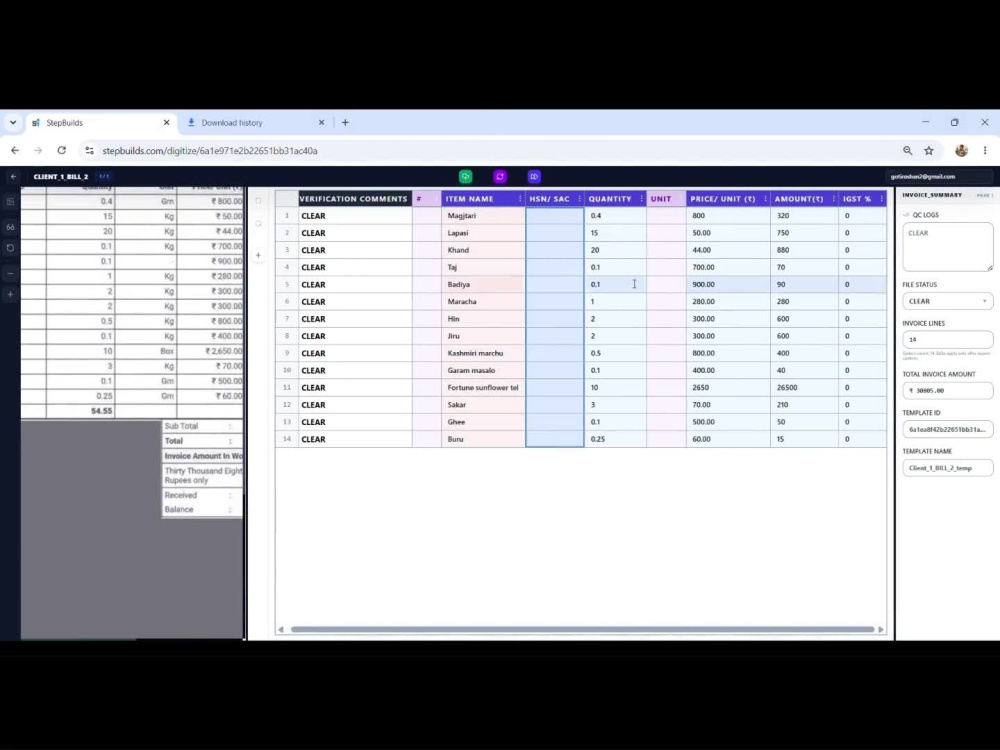Open the site information icon in address bar
Image resolution: width=1000 pixels, height=750 pixels.
89,151
